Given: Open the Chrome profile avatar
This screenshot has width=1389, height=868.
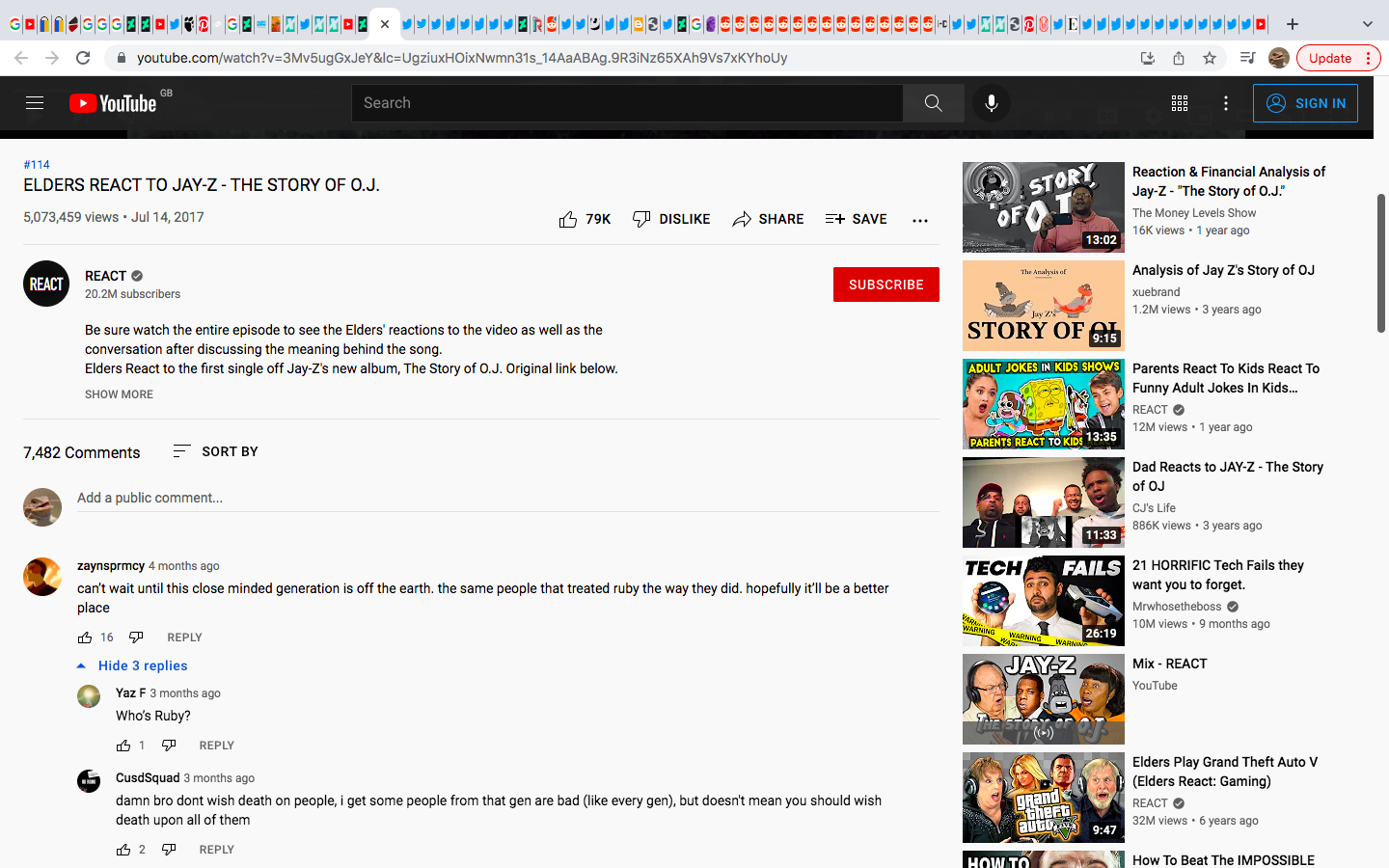Looking at the screenshot, I should pos(1279,58).
